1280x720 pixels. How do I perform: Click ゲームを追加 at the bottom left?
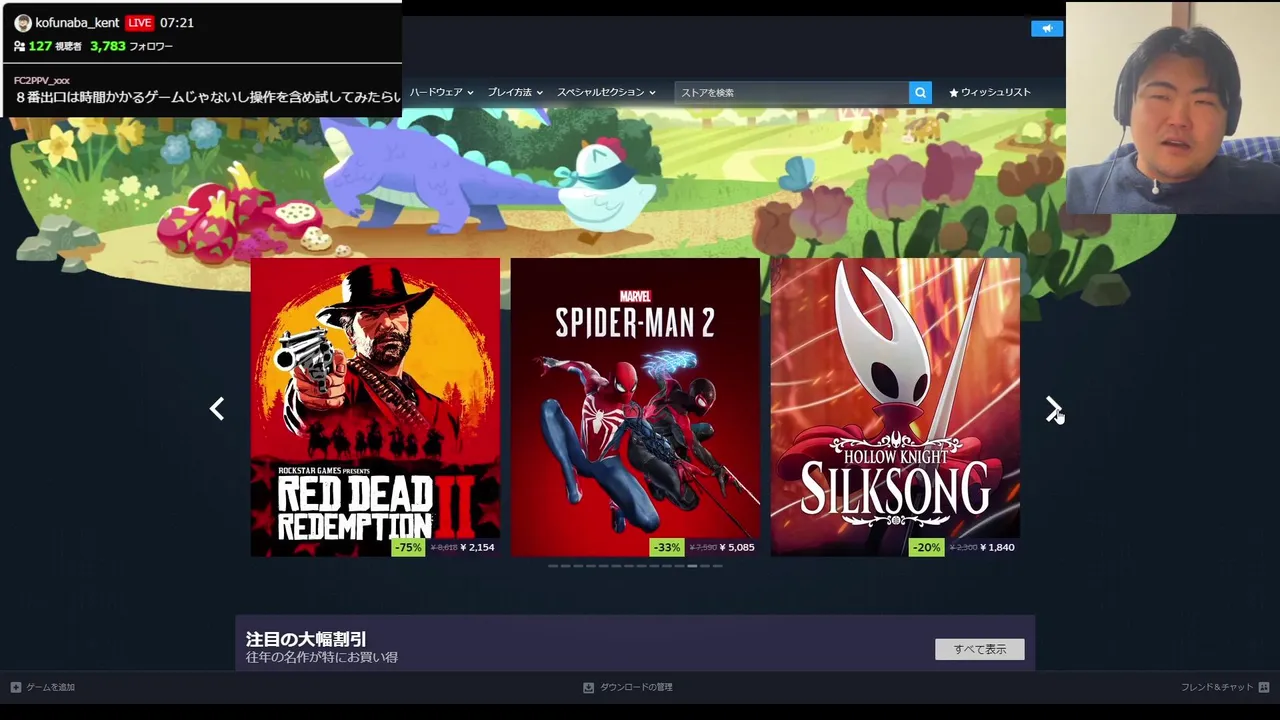50,687
